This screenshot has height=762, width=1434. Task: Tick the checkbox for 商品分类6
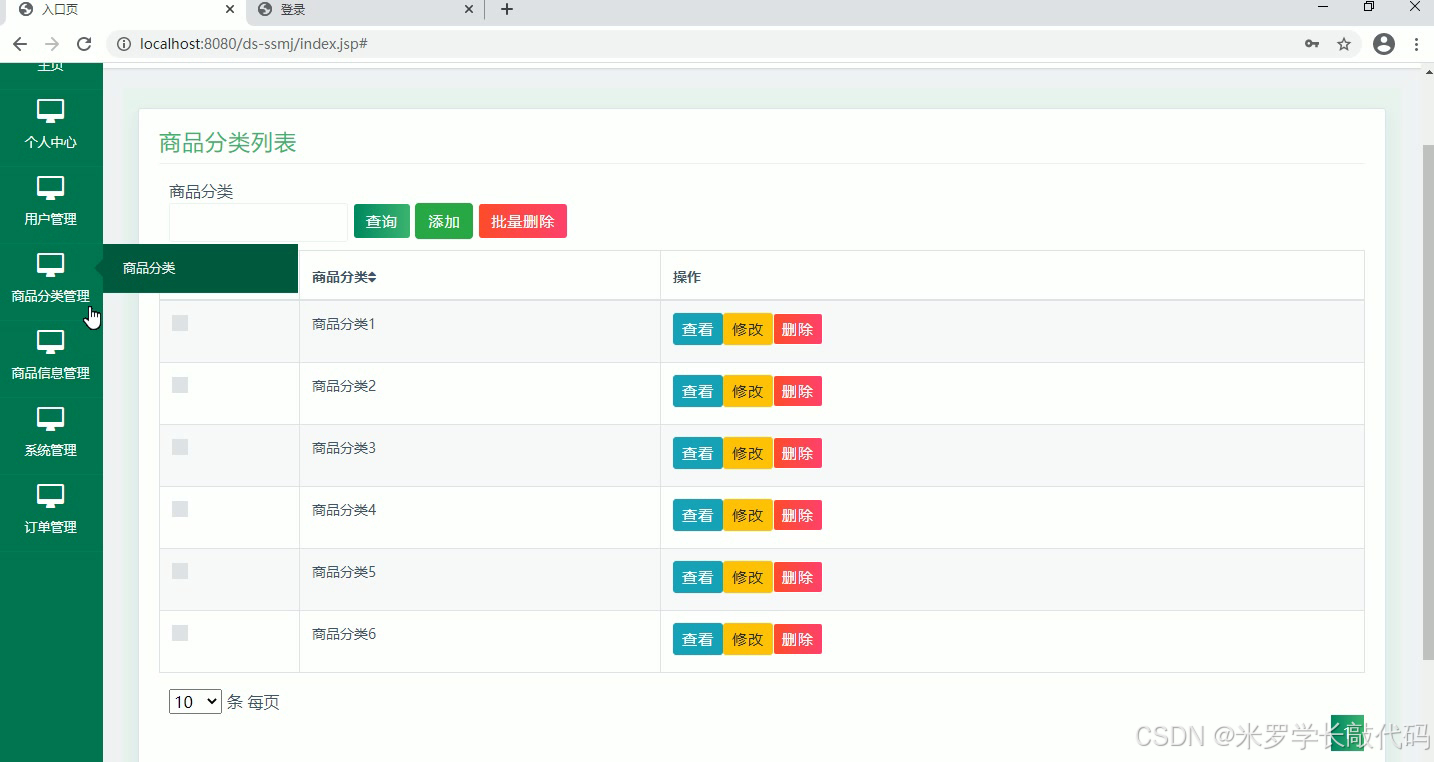(x=180, y=633)
